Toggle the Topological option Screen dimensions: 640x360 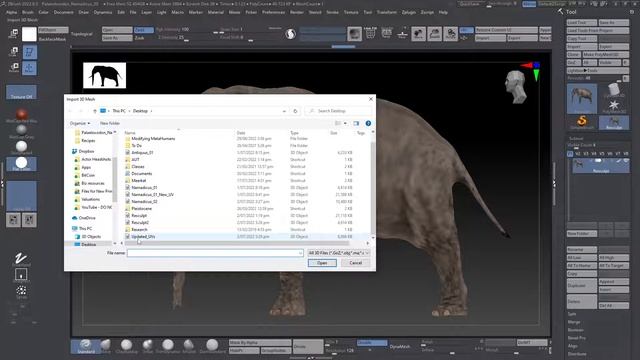[x=81, y=34]
